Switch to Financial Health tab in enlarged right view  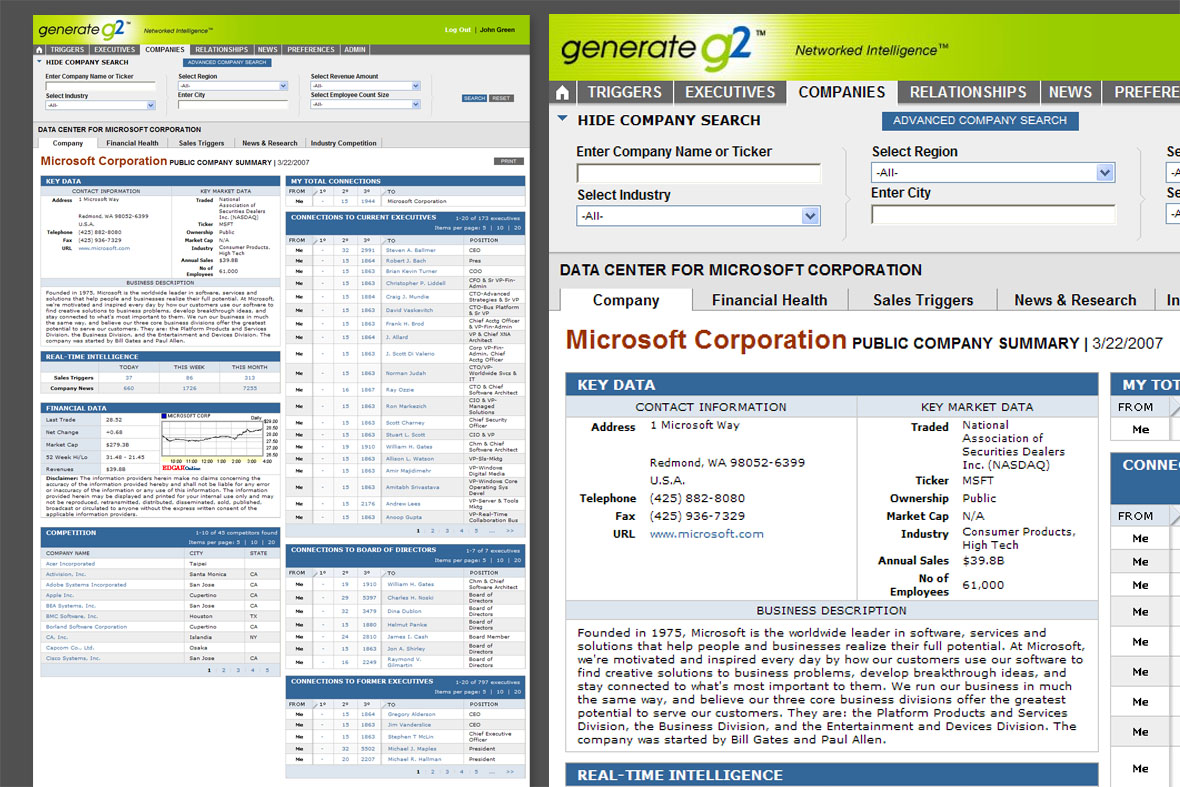pyautogui.click(x=769, y=300)
